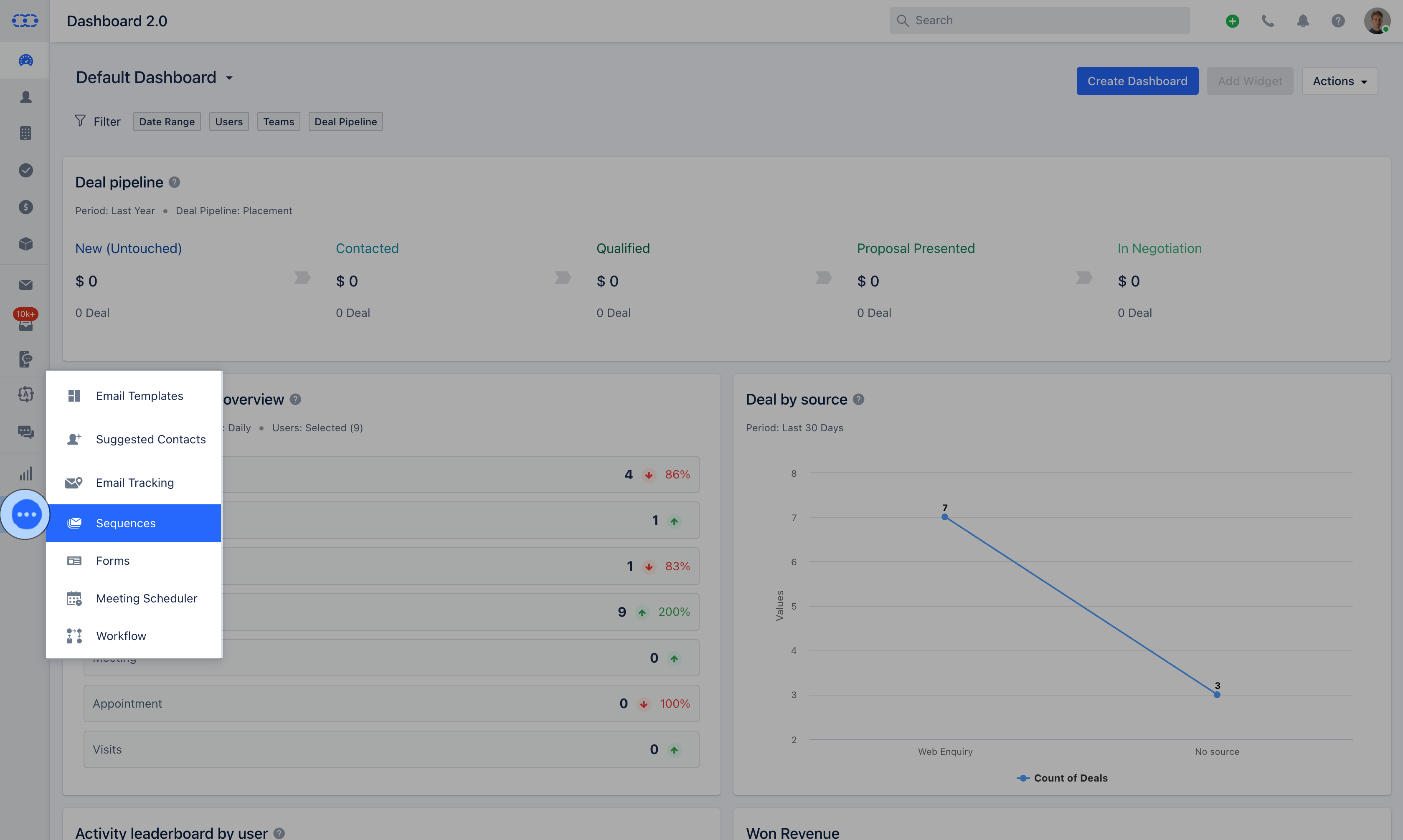The height and width of the screenshot is (840, 1403).
Task: Open the Users filter
Action: [229, 121]
